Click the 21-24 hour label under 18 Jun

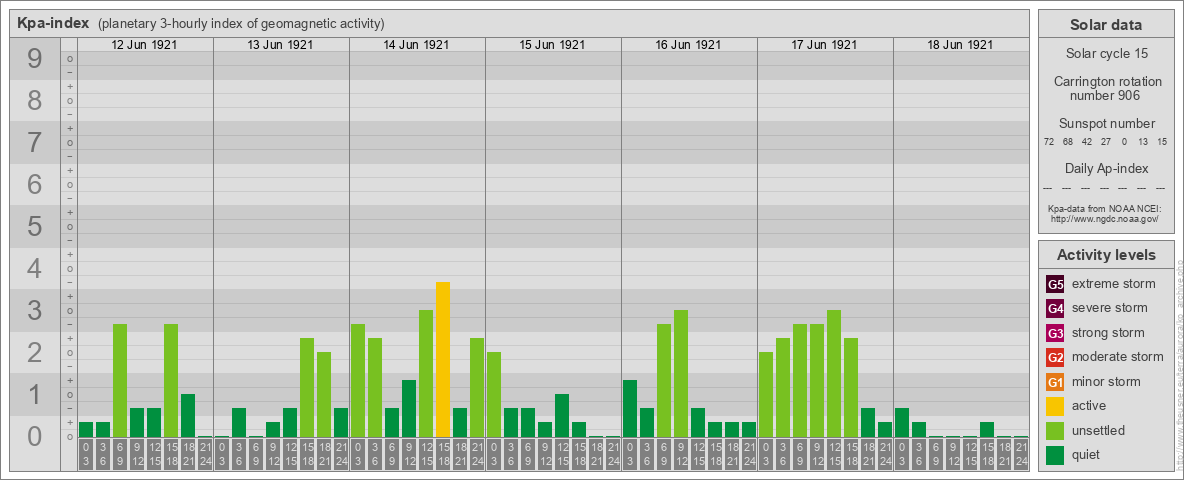1021,454
